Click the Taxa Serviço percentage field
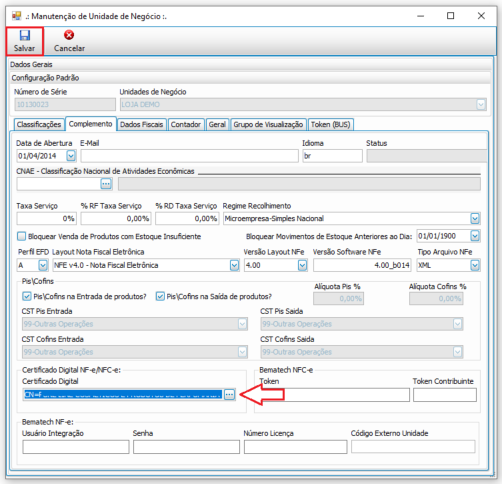This screenshot has height=484, width=502. point(46,219)
